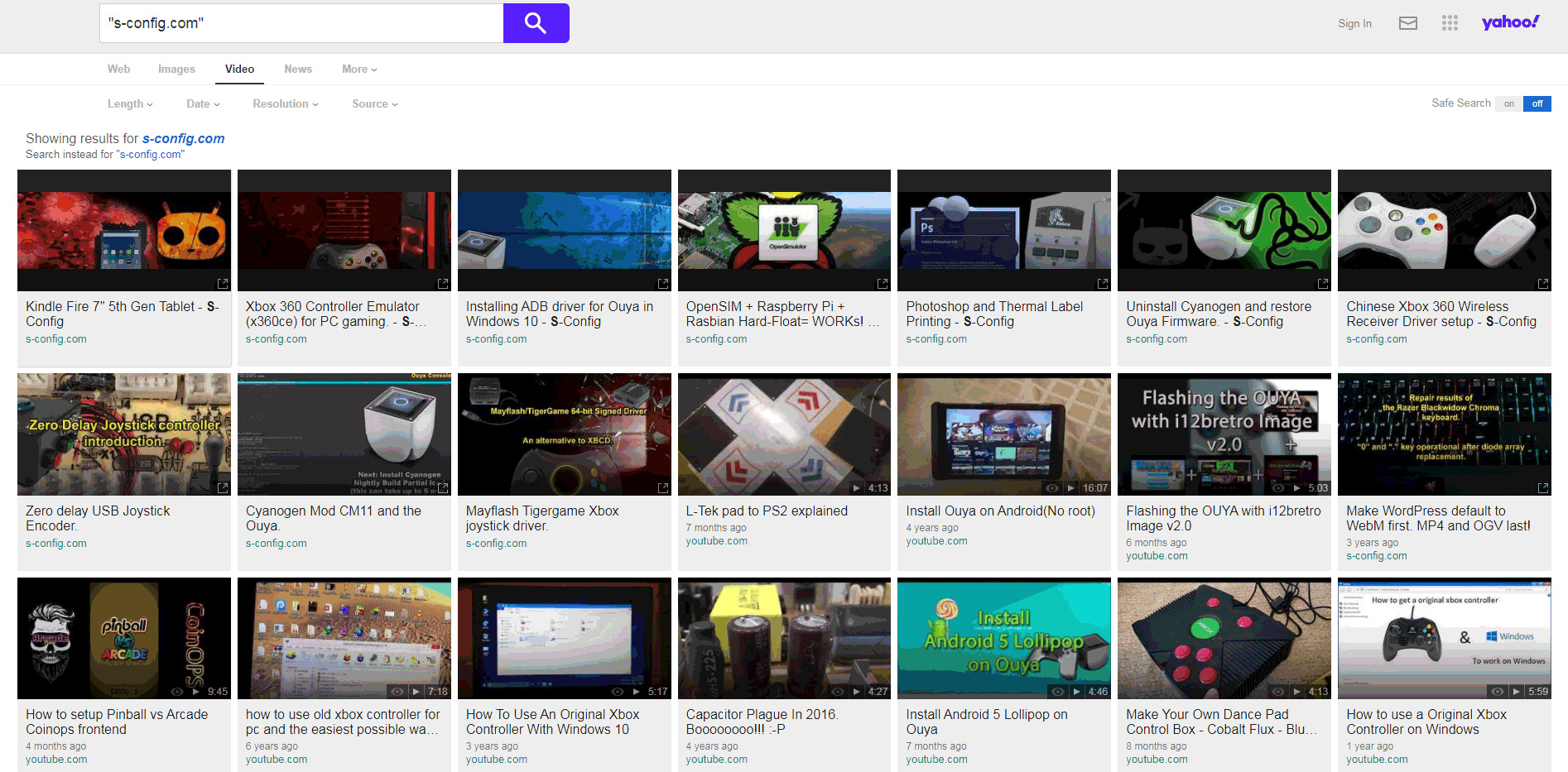Search instead for quoted "s-config.com" link
Screen dimensions: 1568x772
[x=151, y=155]
